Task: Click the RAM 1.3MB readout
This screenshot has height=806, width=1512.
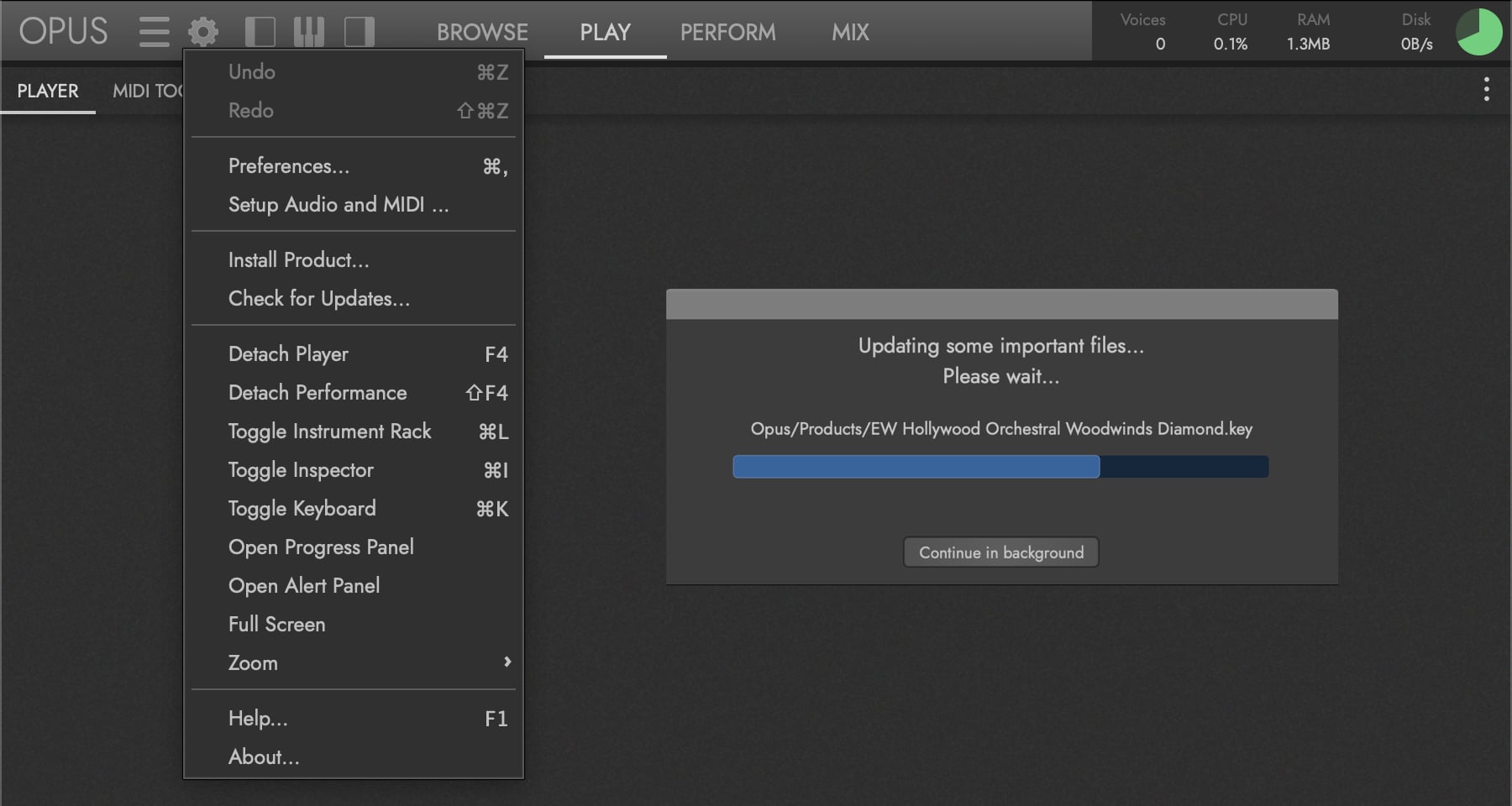Action: tap(1309, 32)
